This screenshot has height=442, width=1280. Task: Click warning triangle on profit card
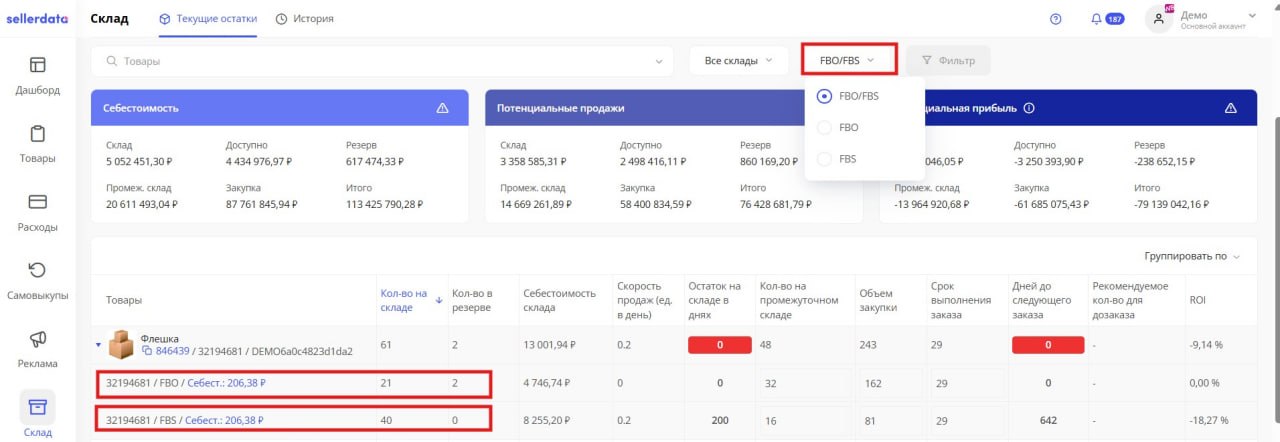pyautogui.click(x=1231, y=108)
